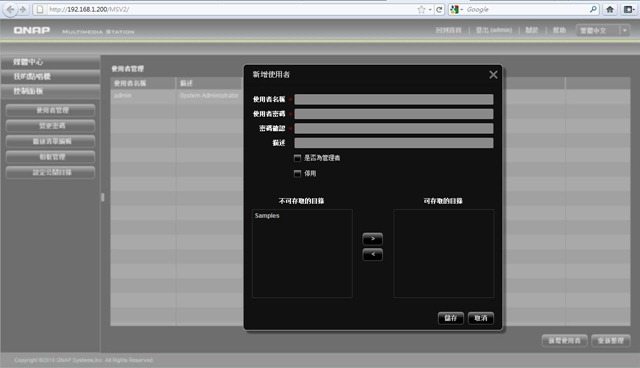Click the search magnifier in the Google box
Viewport: 640px width, 368px height.
point(593,9)
